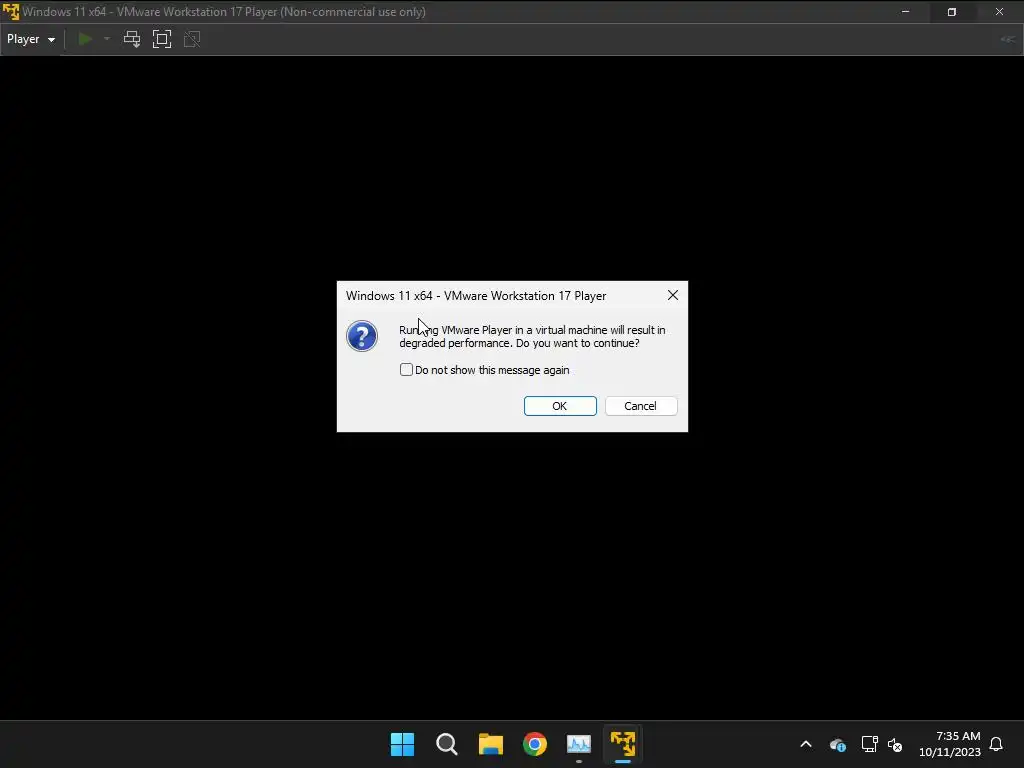This screenshot has height=768, width=1024.
Task: Restore down the VMware Player window
Action: click(952, 12)
